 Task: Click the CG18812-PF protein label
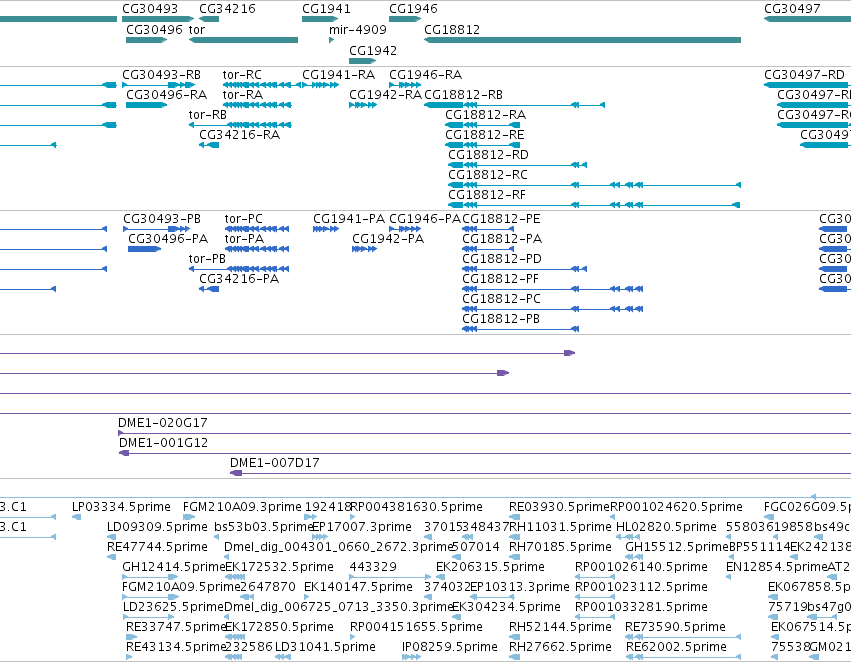pos(500,279)
